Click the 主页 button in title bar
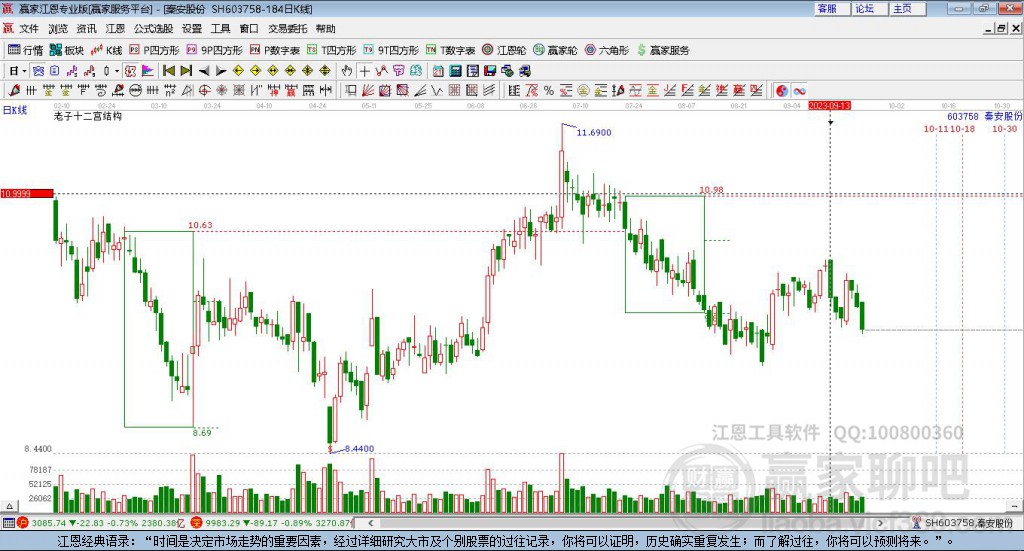Screen dimensions: 1024x551 908,8
